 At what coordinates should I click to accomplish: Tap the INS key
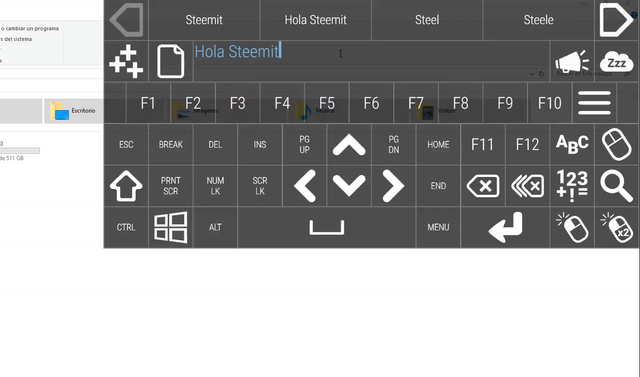pyautogui.click(x=260, y=144)
